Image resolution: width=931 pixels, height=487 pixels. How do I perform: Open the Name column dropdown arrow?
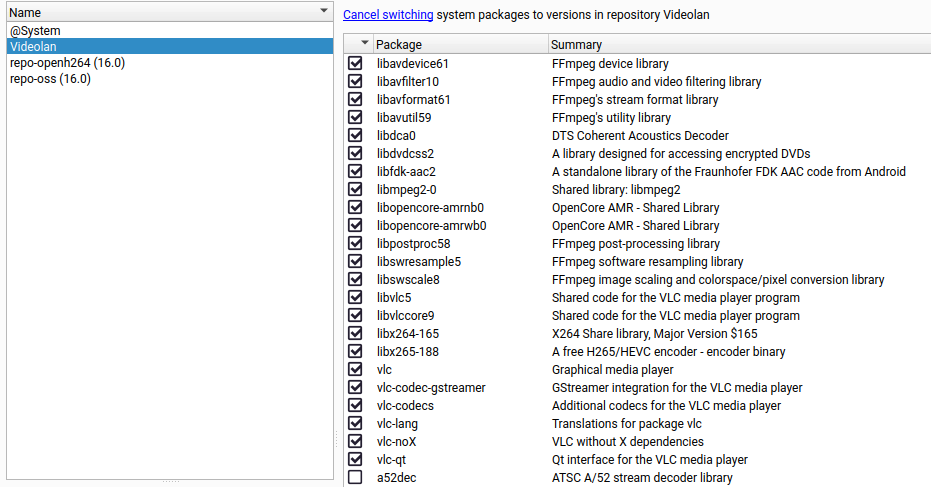click(x=323, y=11)
